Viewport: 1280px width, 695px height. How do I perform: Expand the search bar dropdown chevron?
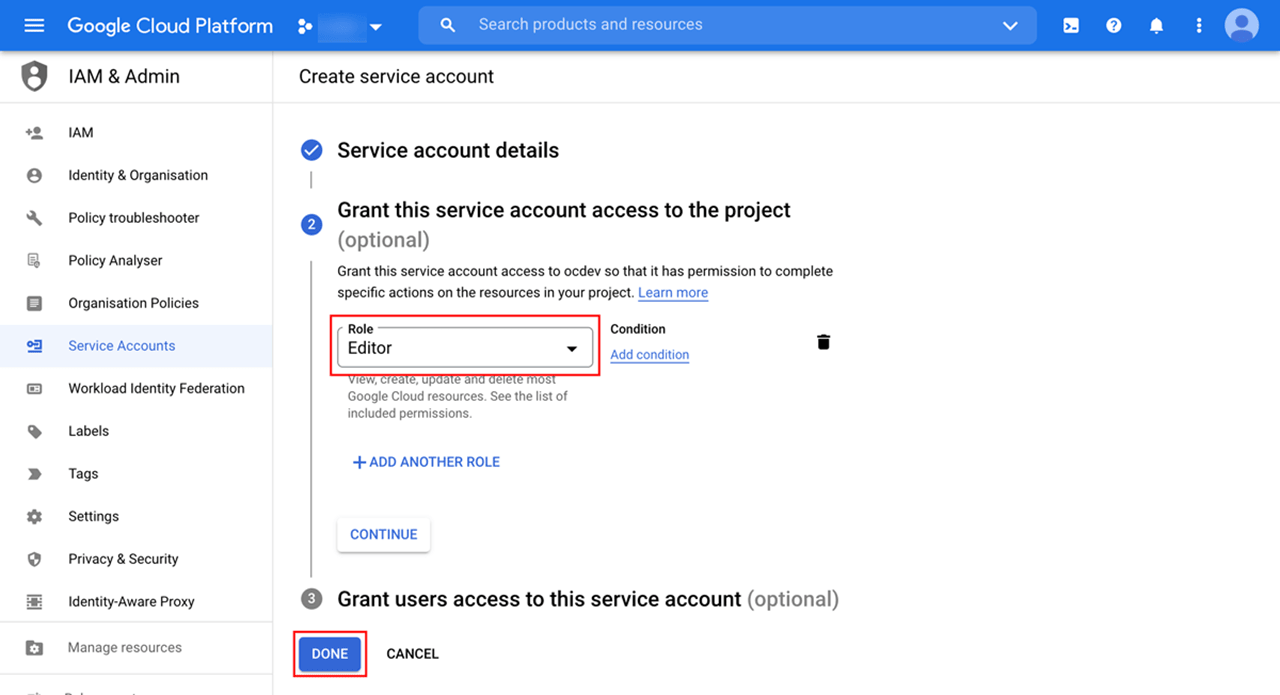[x=1009, y=26]
